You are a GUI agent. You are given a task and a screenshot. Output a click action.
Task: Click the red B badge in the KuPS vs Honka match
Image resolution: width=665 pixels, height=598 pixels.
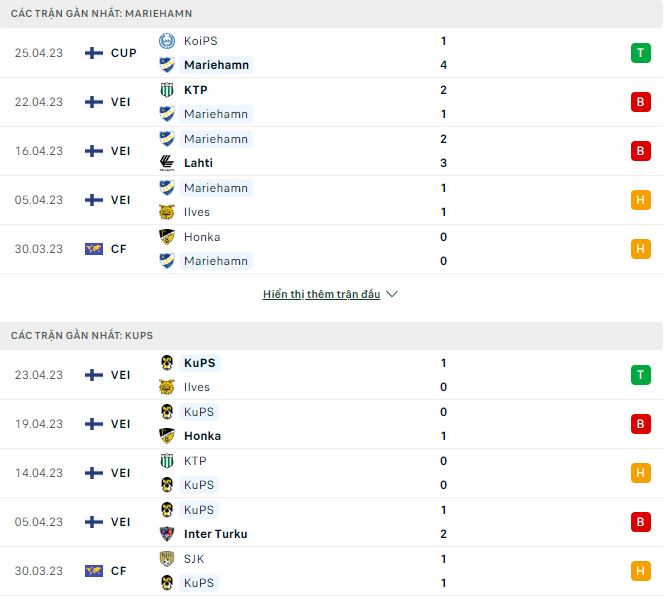point(640,424)
